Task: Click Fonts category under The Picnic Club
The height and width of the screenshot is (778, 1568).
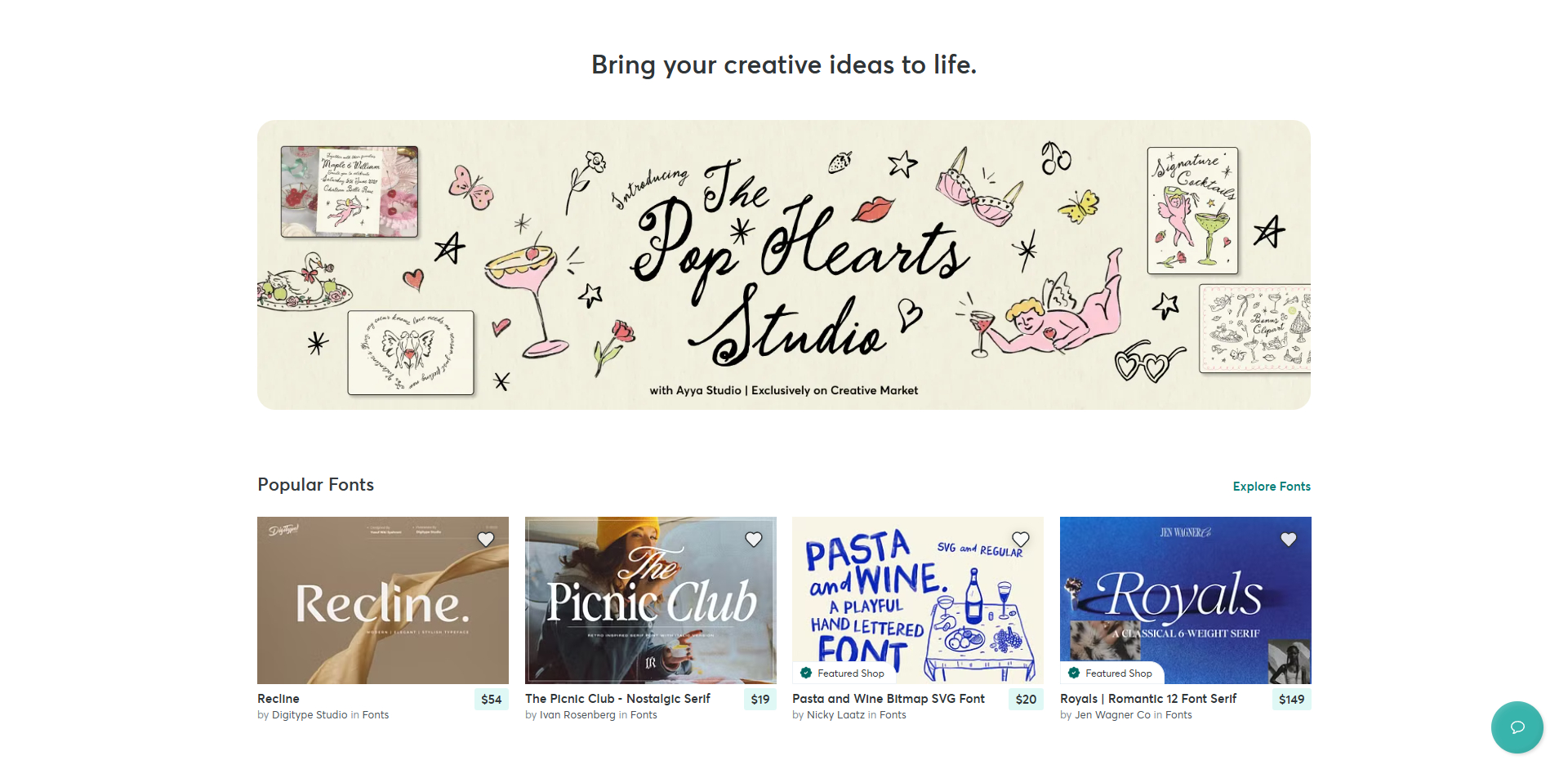Action: coord(644,715)
